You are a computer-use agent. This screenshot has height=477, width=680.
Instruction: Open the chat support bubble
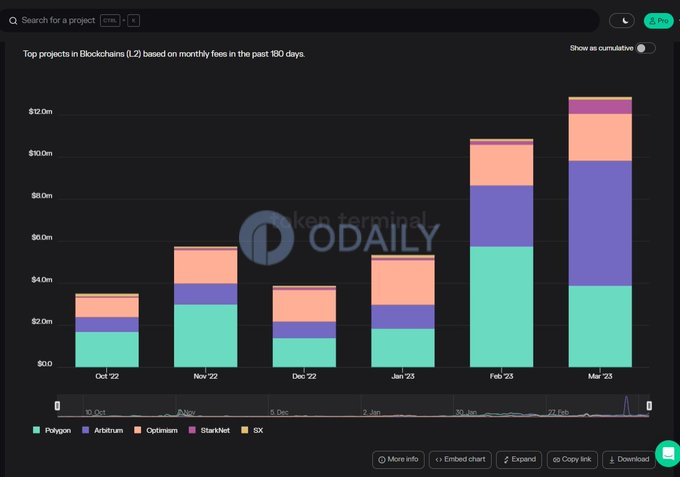[x=668, y=454]
